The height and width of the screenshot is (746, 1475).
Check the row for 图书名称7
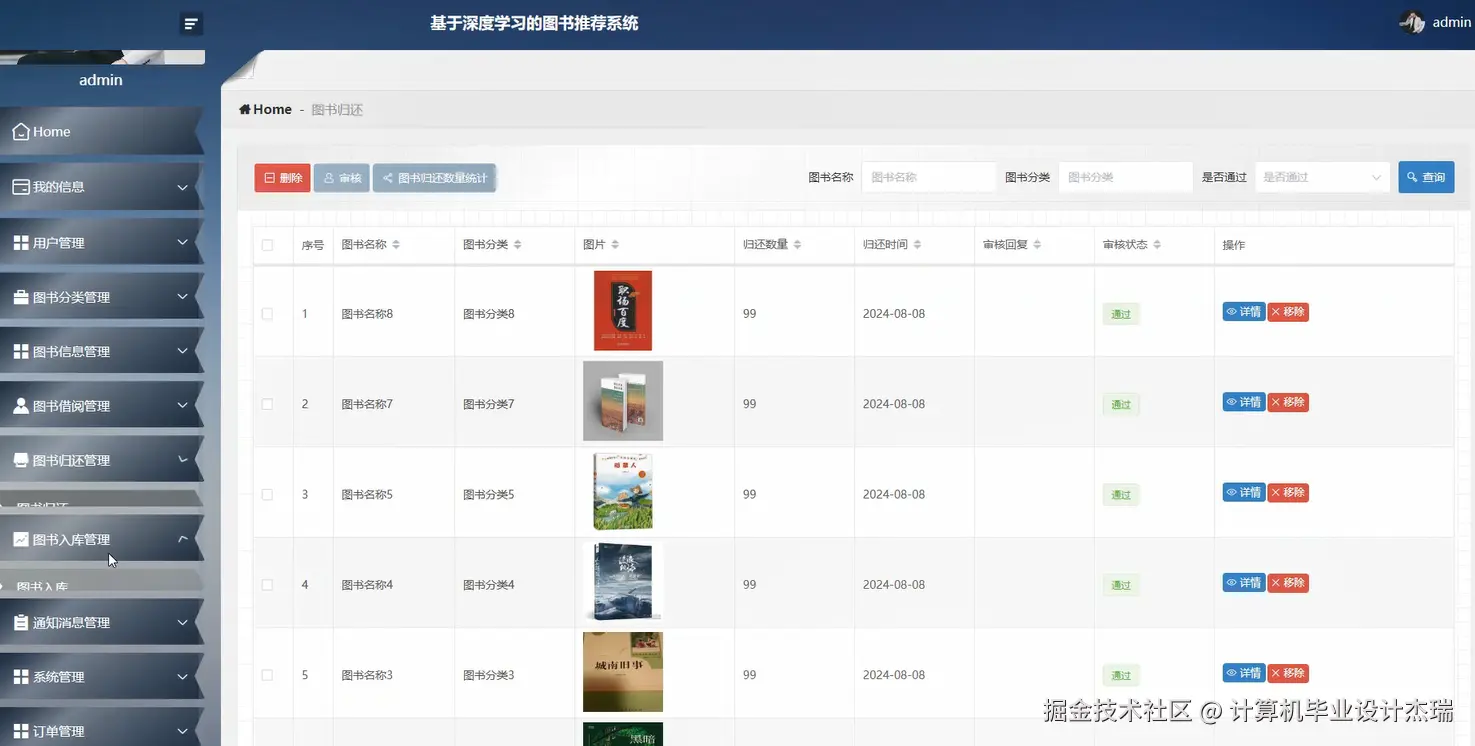267,404
